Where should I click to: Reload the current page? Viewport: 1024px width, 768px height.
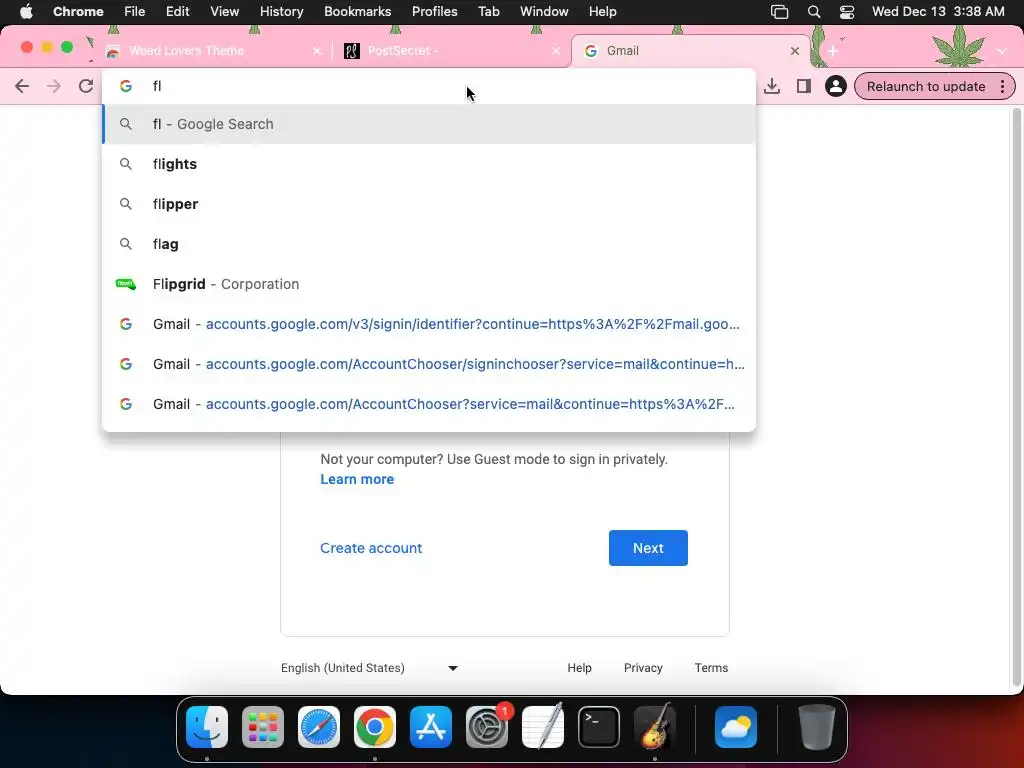pos(86,86)
